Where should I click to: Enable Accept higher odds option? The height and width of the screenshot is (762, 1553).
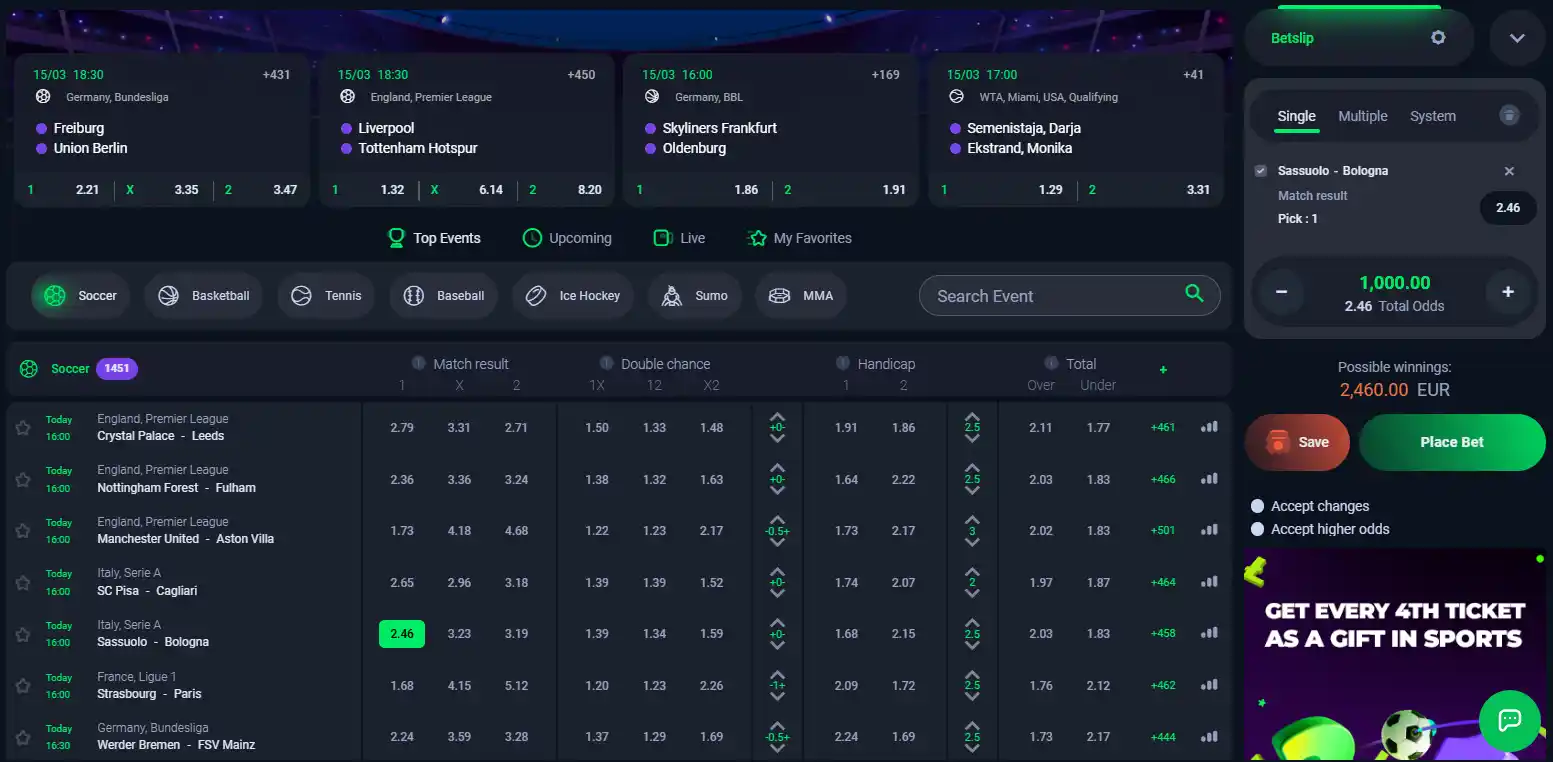click(x=1258, y=529)
